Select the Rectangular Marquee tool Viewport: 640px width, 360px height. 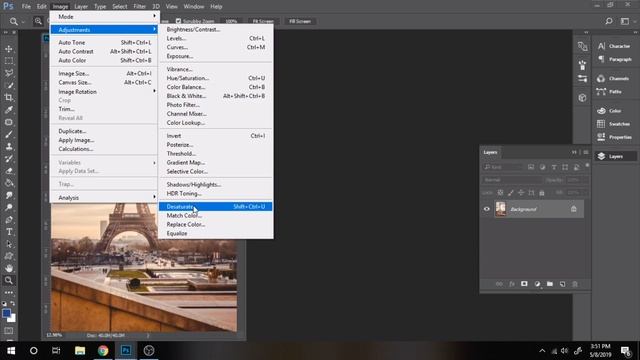point(9,61)
